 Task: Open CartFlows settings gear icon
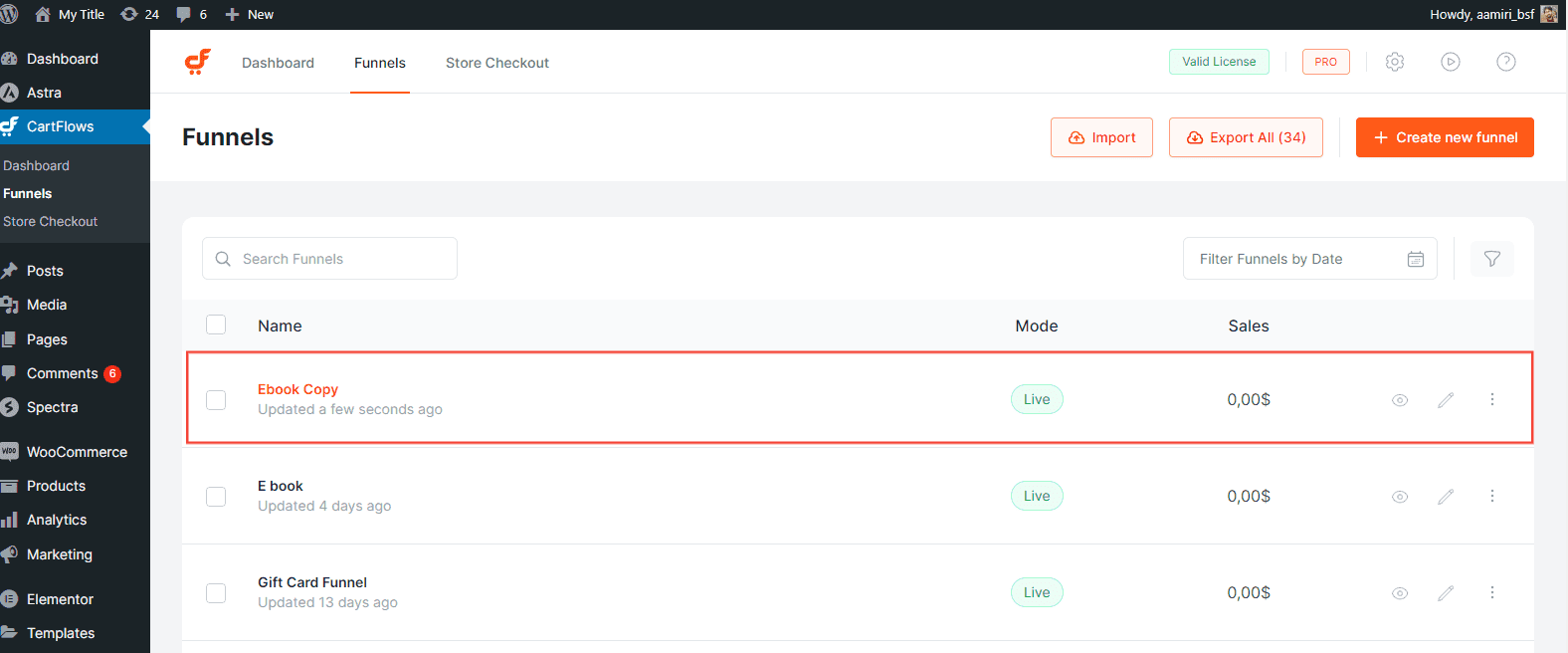[x=1395, y=62]
